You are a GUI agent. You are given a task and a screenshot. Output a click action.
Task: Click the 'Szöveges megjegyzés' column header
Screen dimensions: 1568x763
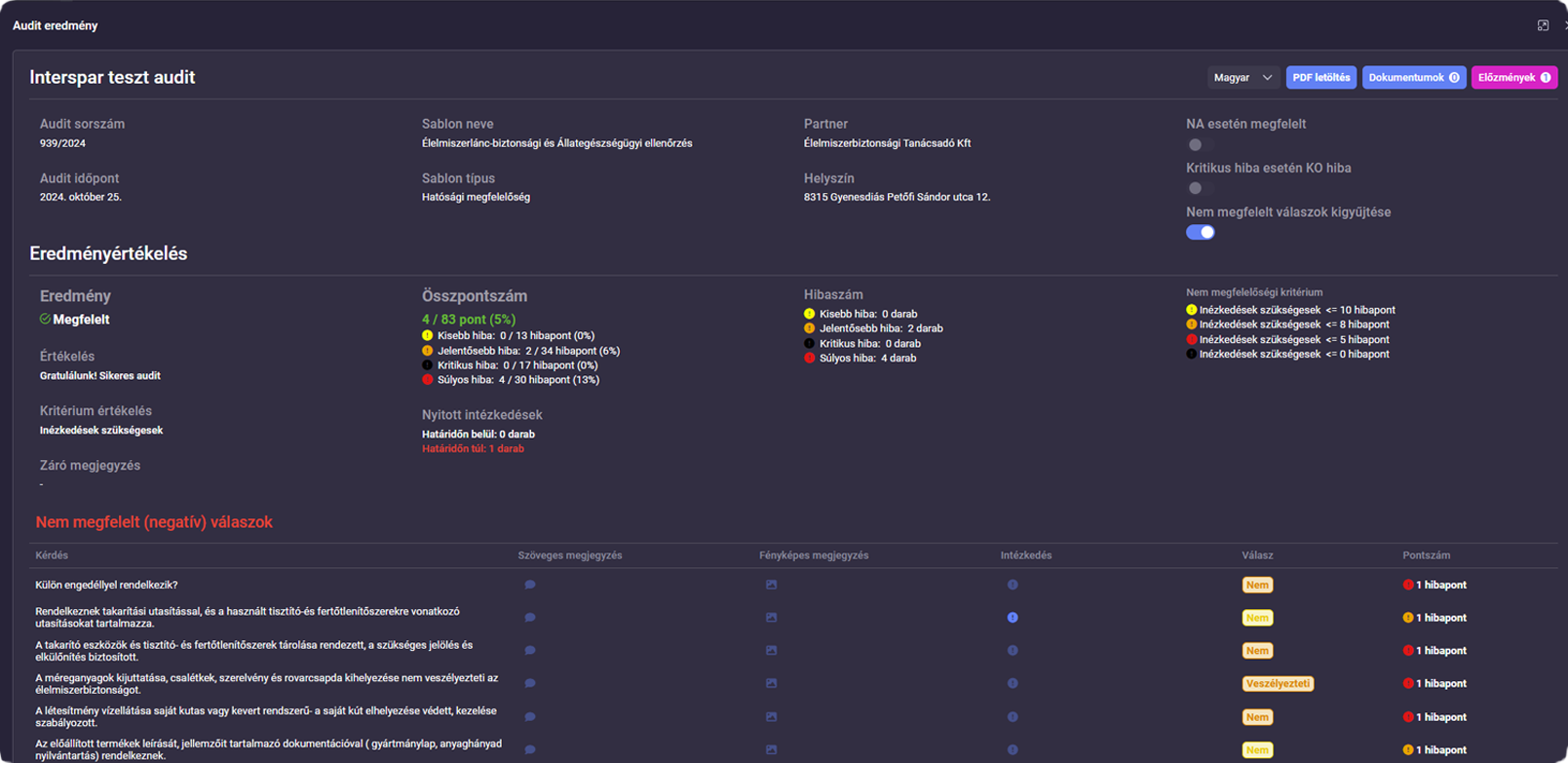point(570,555)
